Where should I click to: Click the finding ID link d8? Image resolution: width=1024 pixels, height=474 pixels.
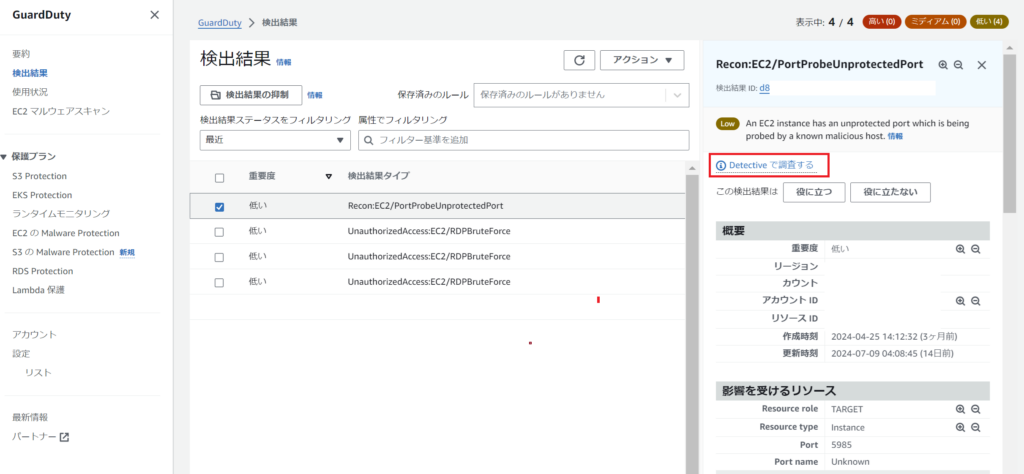[x=765, y=87]
